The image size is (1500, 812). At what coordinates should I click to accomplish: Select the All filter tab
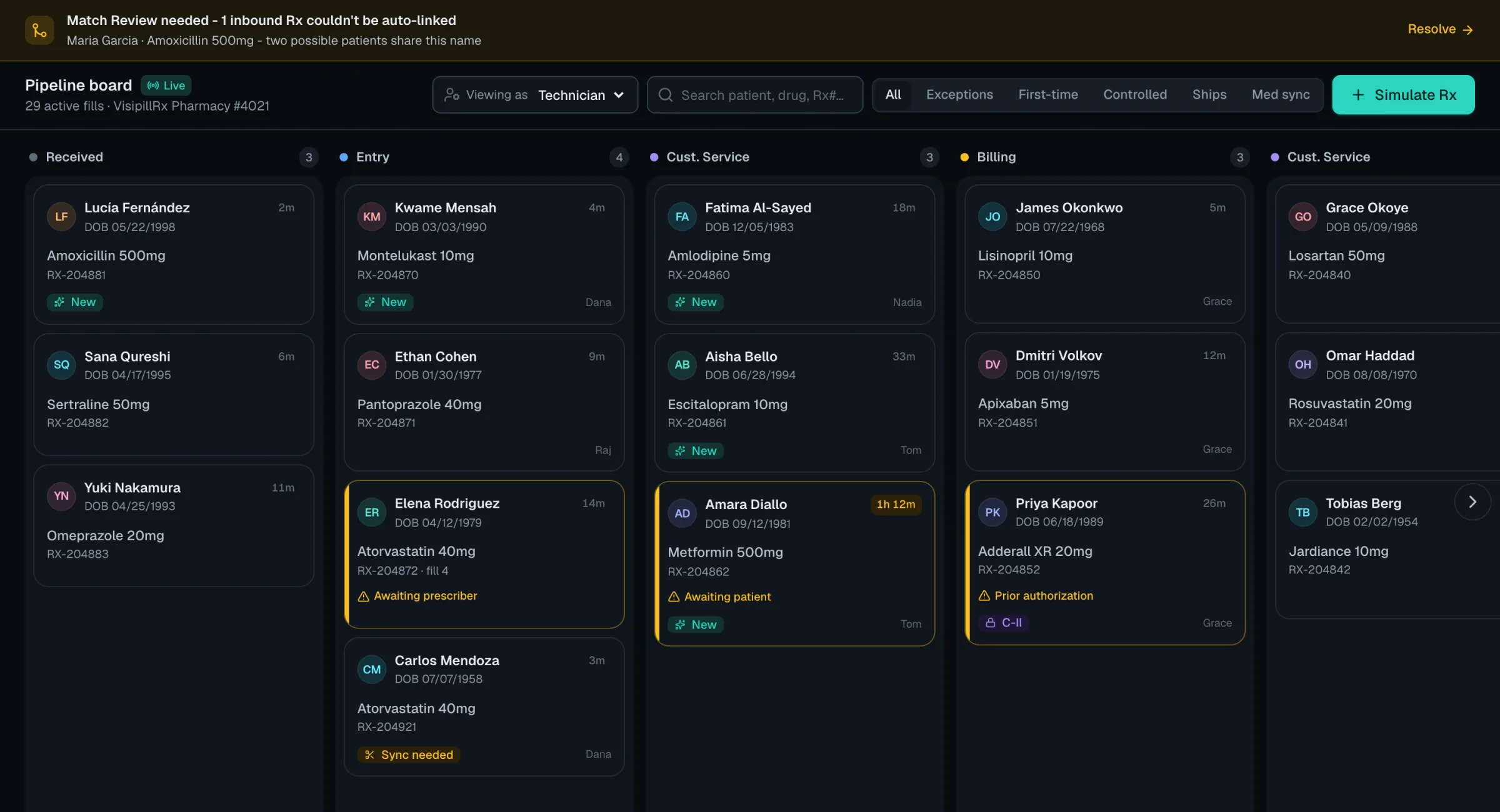pos(893,94)
